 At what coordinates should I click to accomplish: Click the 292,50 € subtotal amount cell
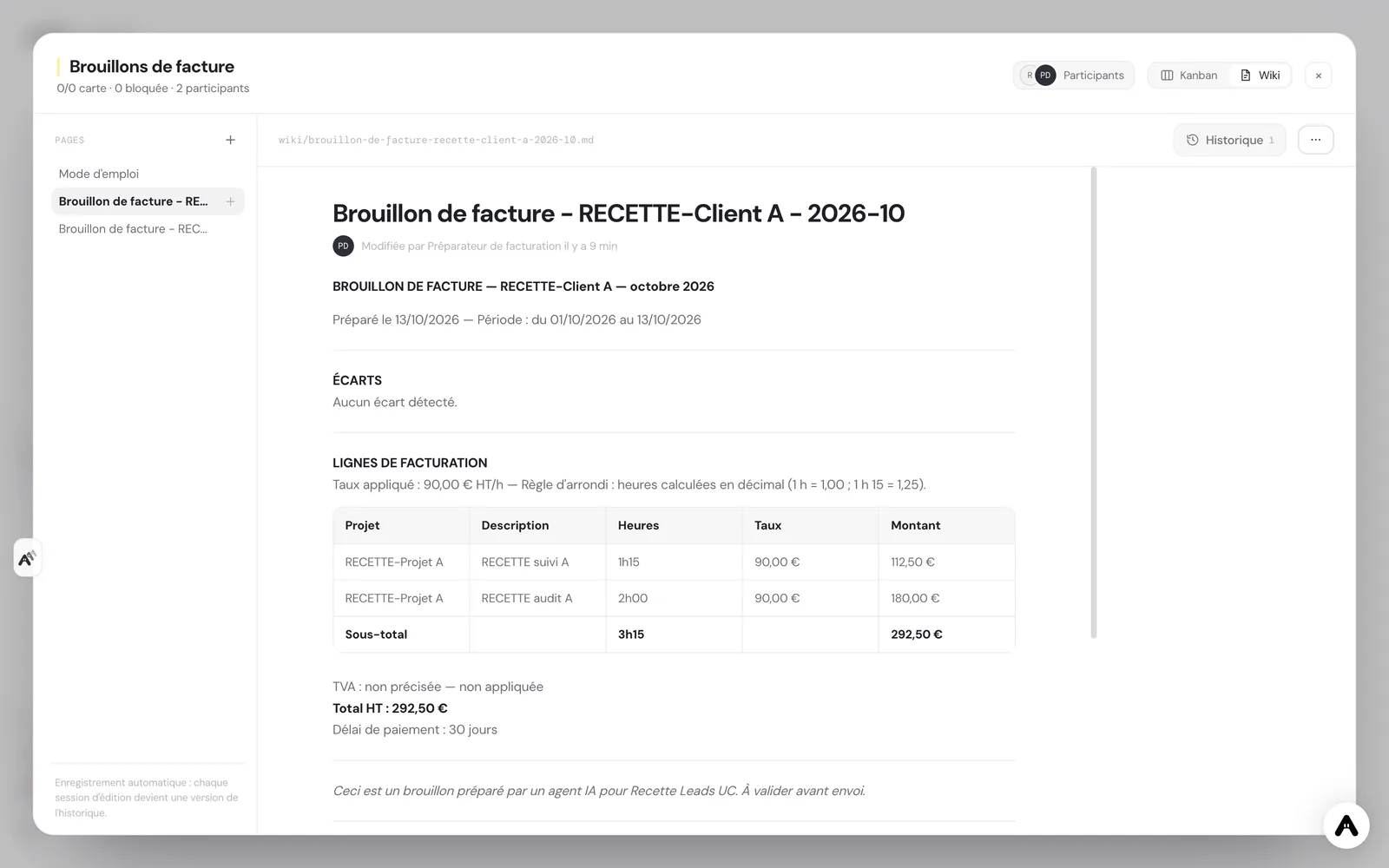(946, 635)
